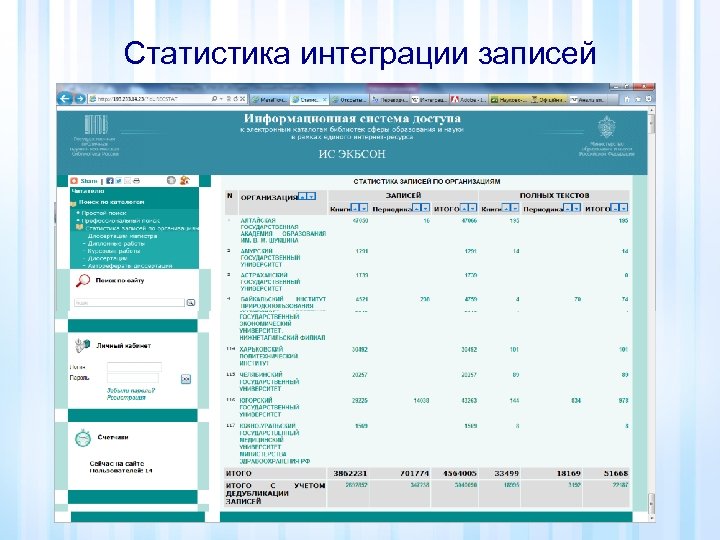Screen dimensions: 720x540
Task: Click the grey round icon beside share bar
Action: [171, 180]
